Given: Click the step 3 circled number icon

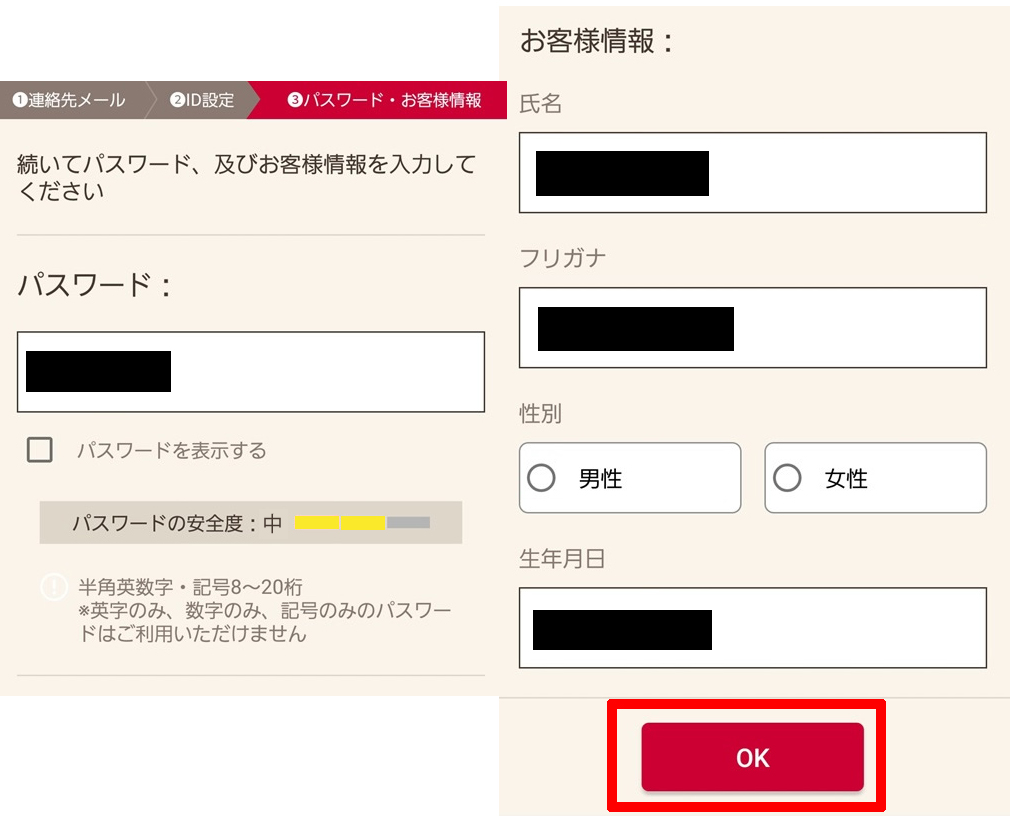Looking at the screenshot, I should click(295, 100).
